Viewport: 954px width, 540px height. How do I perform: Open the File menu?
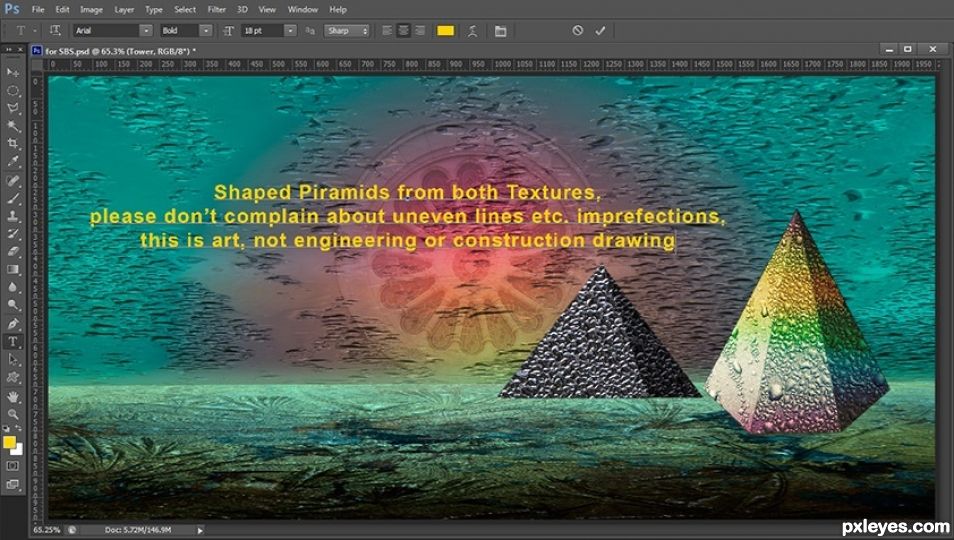38,9
